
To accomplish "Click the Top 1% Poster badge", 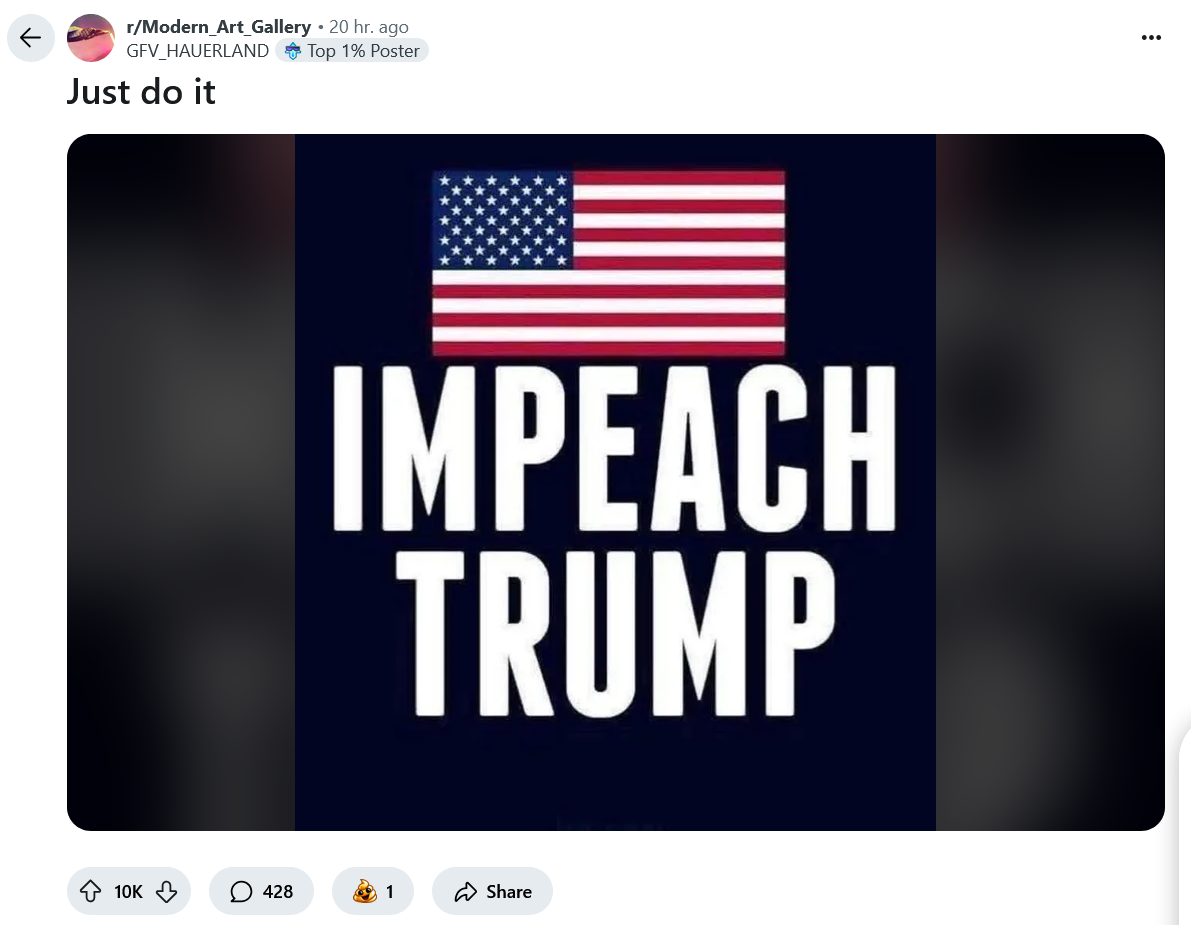I will tap(352, 51).
